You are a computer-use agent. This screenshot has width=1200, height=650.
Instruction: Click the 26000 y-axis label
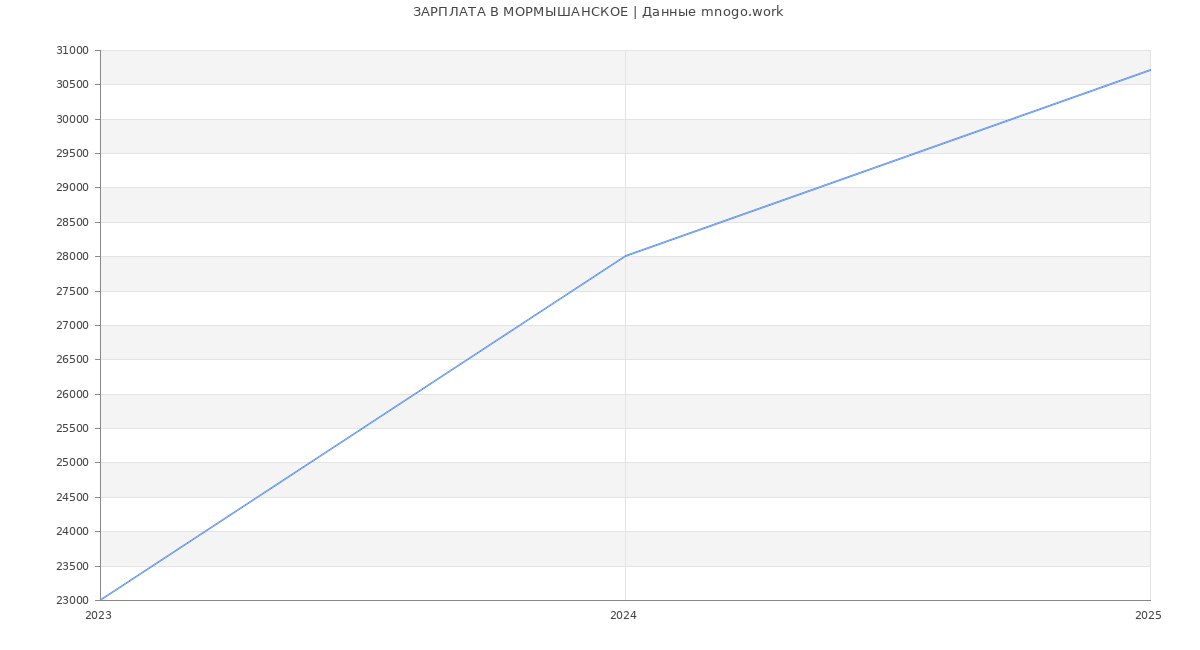[x=72, y=394]
